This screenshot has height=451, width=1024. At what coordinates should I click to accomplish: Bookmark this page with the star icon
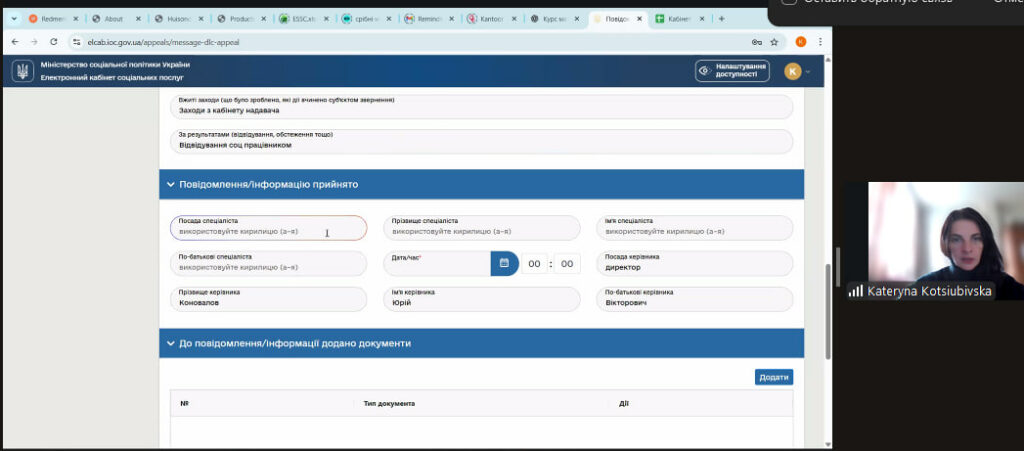coord(774,42)
